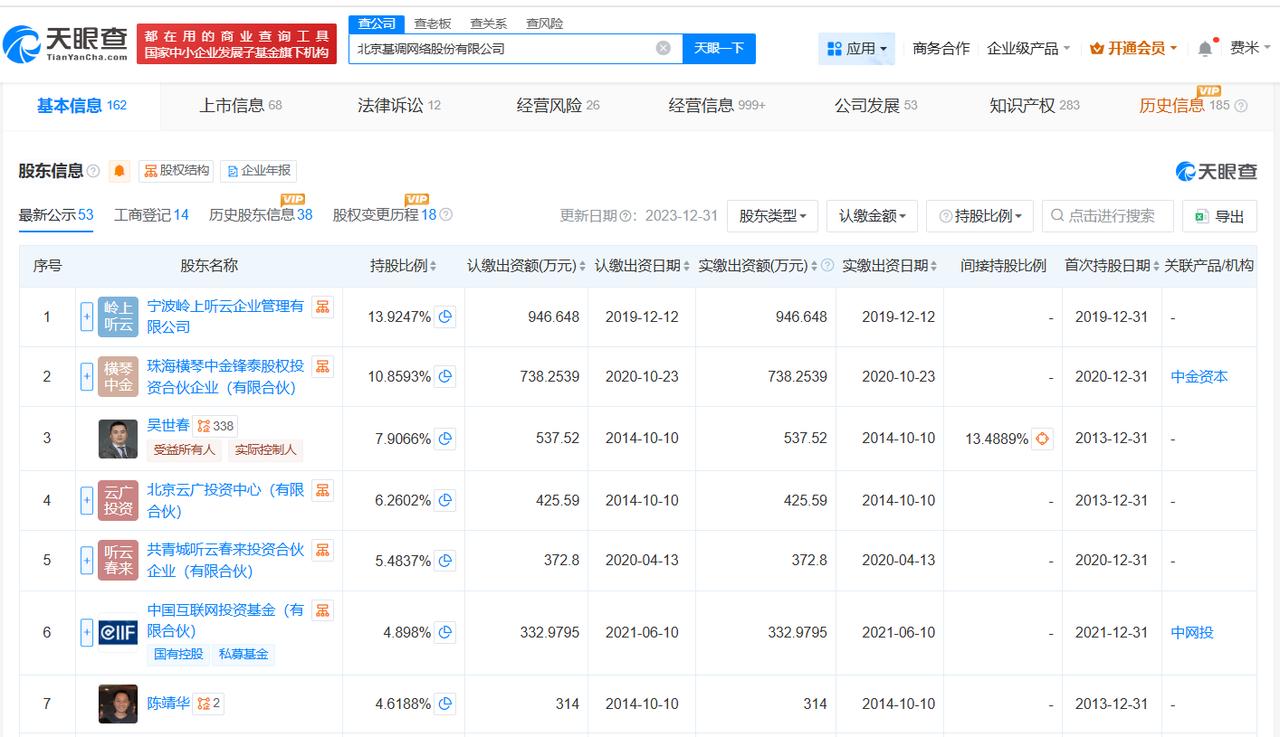This screenshot has width=1280, height=737.
Task: Click equity structure icon for 宁波岭上听云企业管理有限公司
Action: pos(322,306)
